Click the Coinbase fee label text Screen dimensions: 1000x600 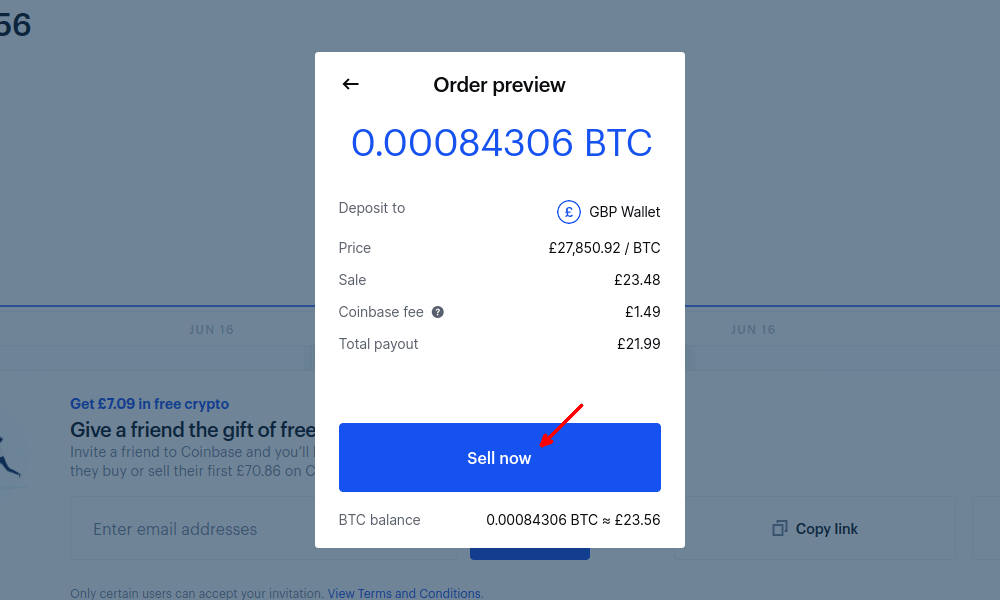[381, 312]
